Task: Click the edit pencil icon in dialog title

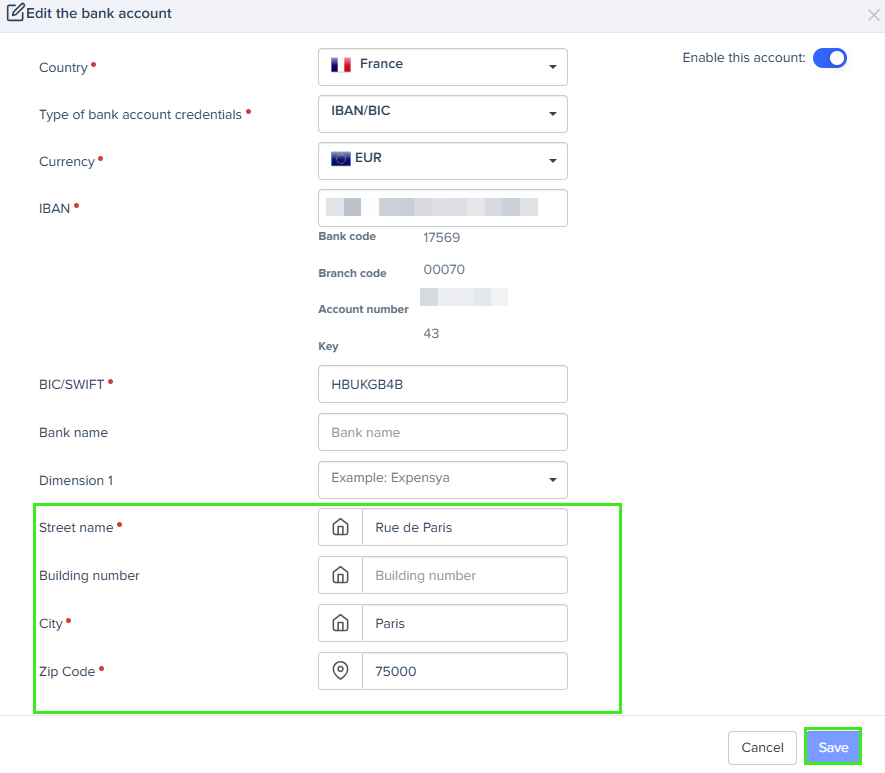Action: (x=16, y=12)
